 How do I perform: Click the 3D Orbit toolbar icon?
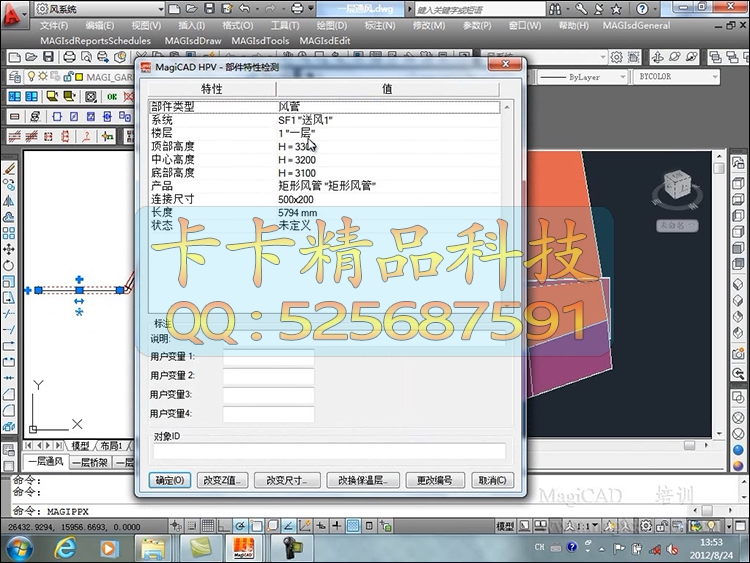tap(658, 57)
